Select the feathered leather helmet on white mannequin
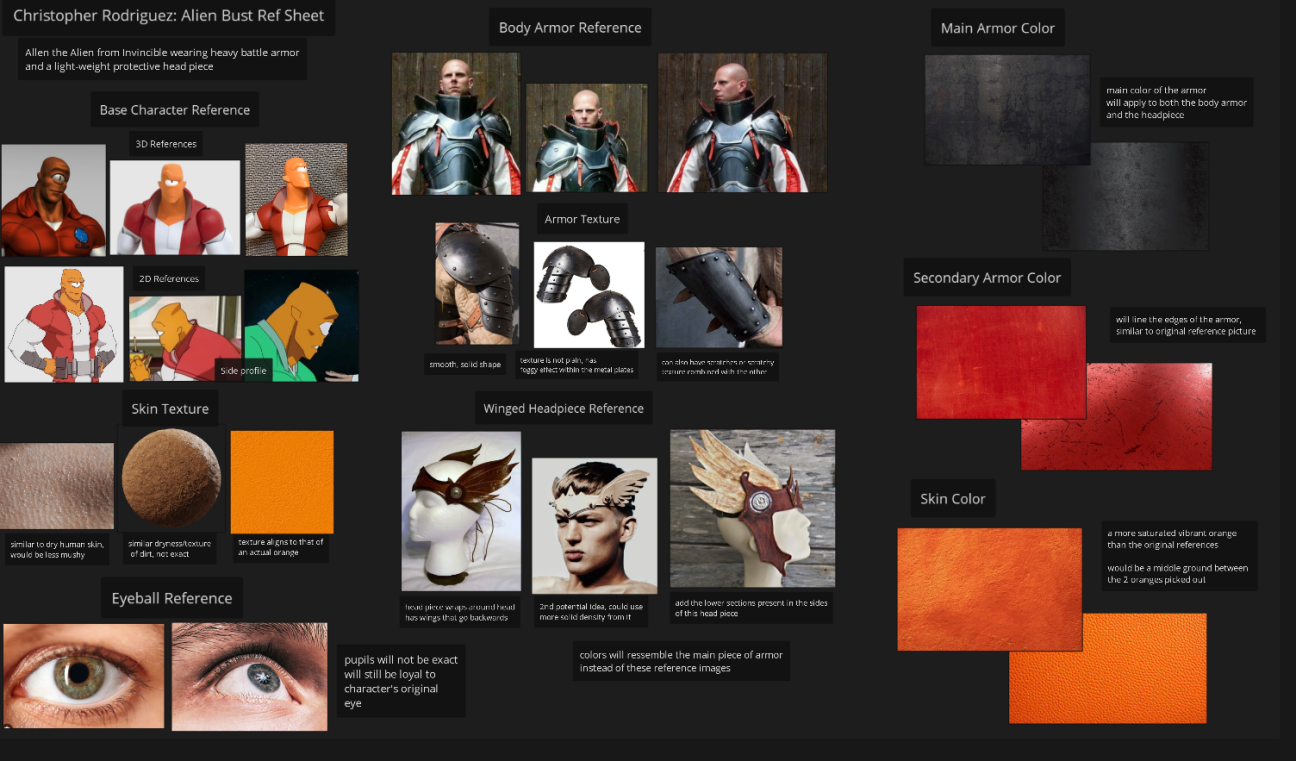1296x761 pixels. tap(752, 508)
